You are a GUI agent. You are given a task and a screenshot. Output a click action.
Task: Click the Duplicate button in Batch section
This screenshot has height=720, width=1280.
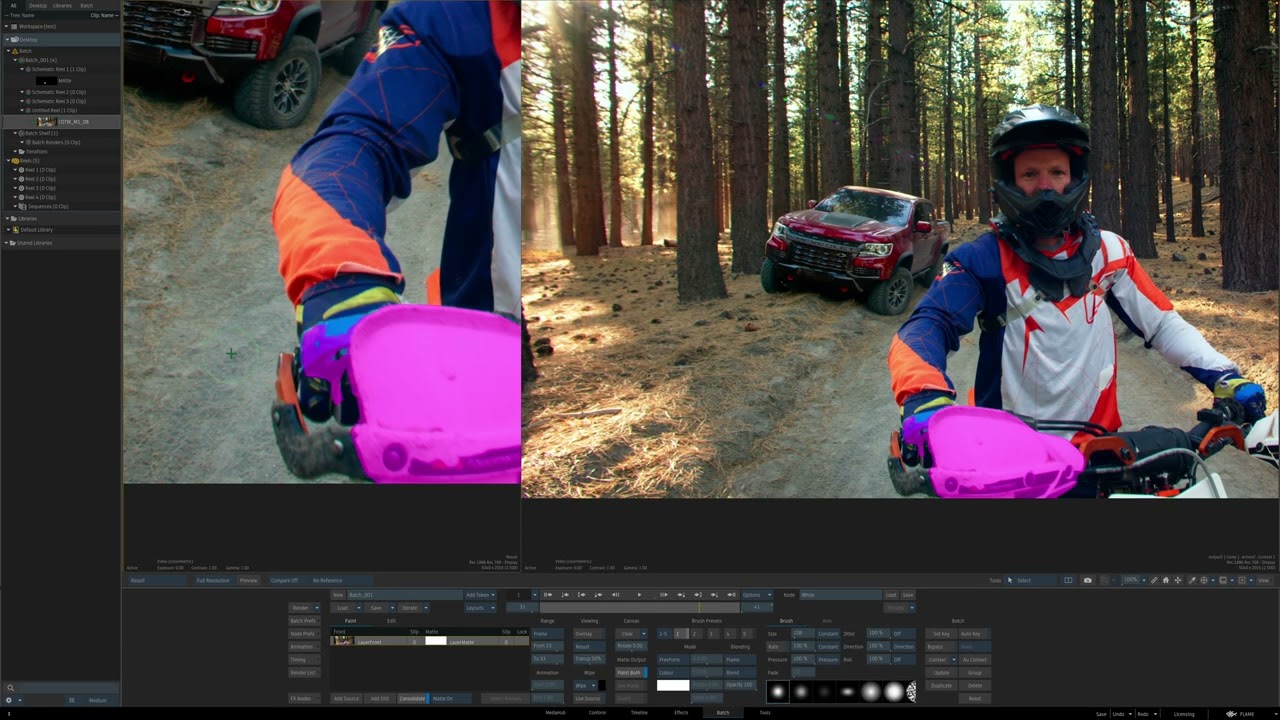pos(942,685)
